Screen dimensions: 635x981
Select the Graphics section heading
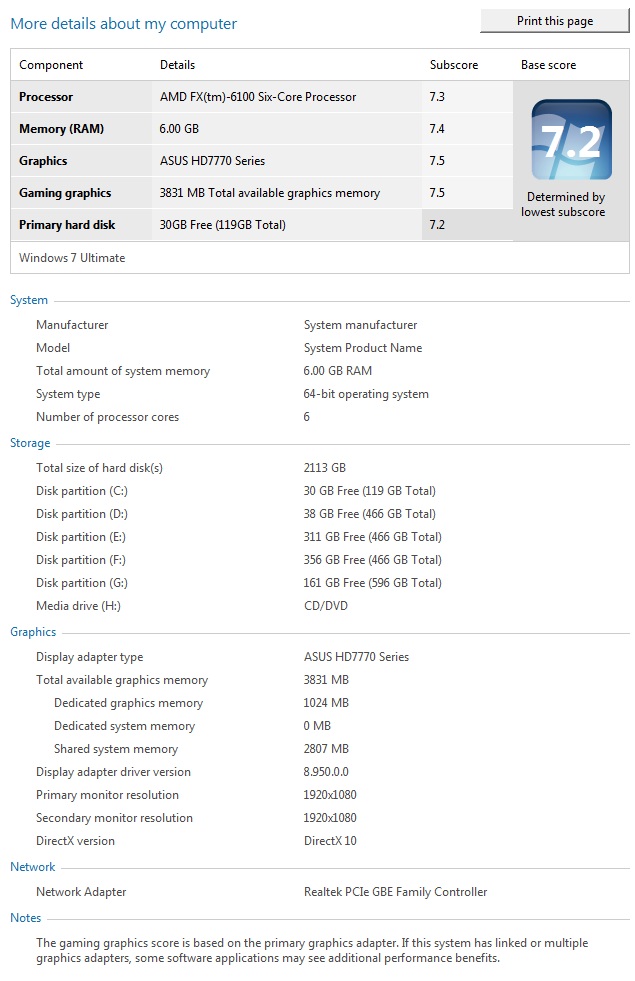(x=33, y=632)
